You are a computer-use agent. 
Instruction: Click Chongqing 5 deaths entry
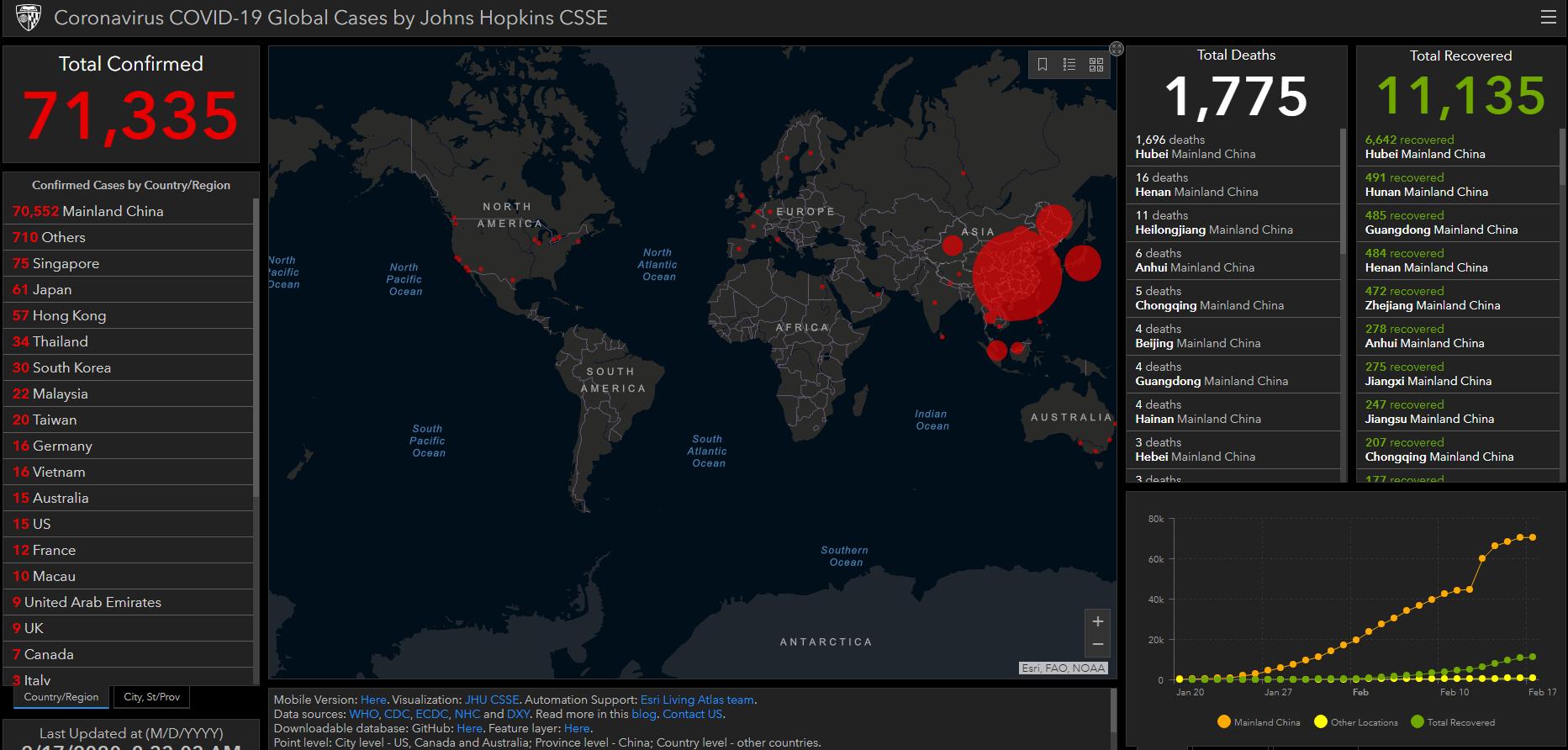pyautogui.click(x=1233, y=298)
